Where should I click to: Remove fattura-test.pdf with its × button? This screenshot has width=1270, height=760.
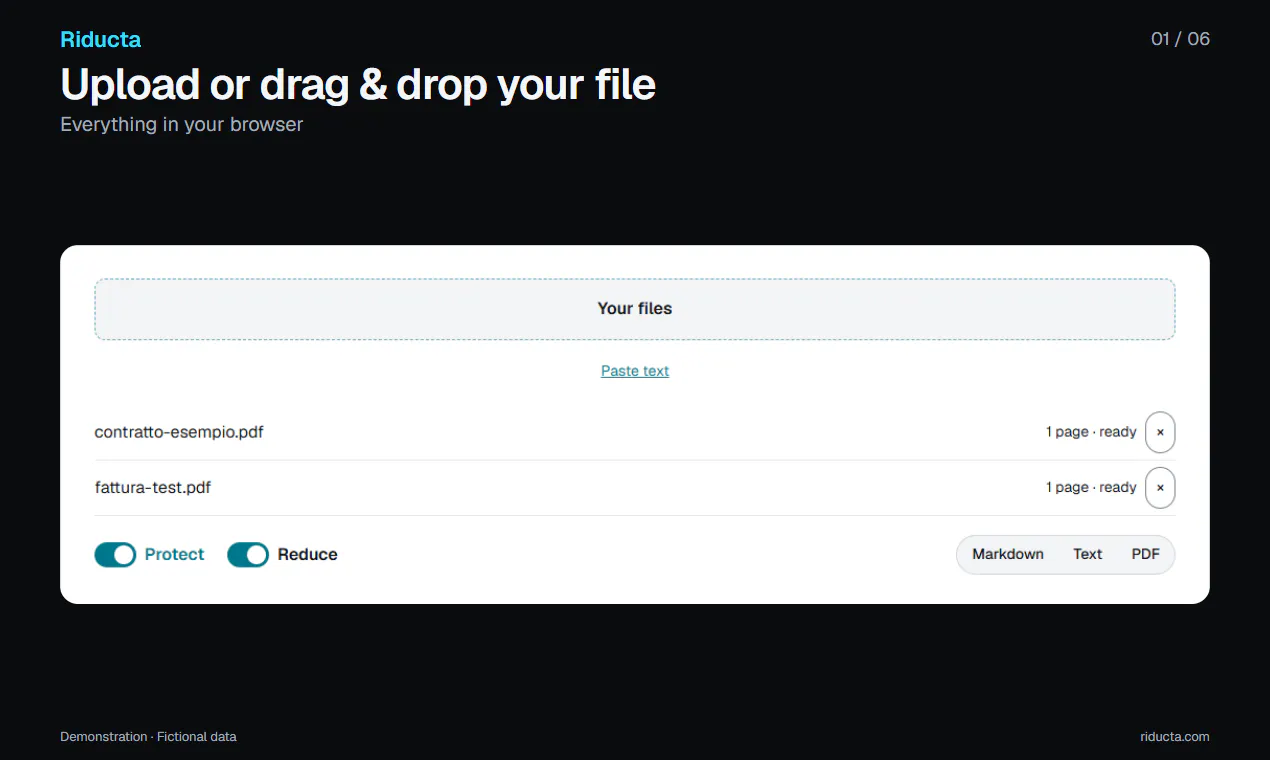[x=1160, y=488]
